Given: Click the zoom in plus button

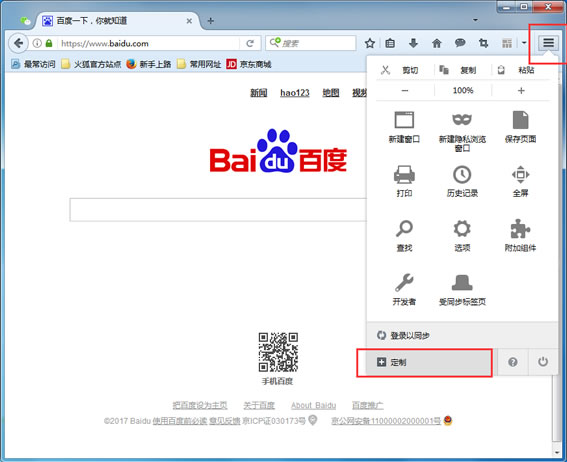Looking at the screenshot, I should point(521,90).
